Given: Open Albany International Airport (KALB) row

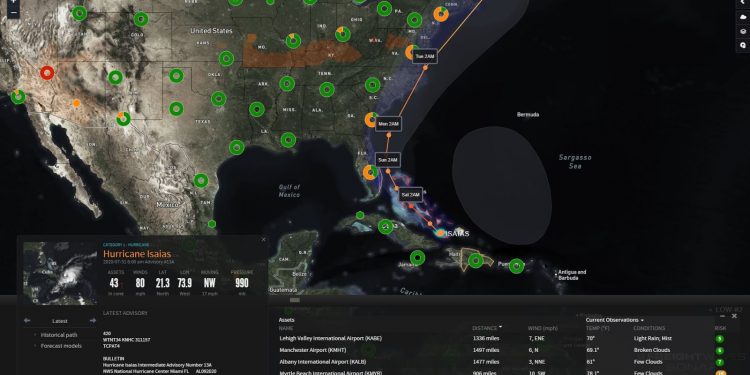Looking at the screenshot, I should coord(502,362).
